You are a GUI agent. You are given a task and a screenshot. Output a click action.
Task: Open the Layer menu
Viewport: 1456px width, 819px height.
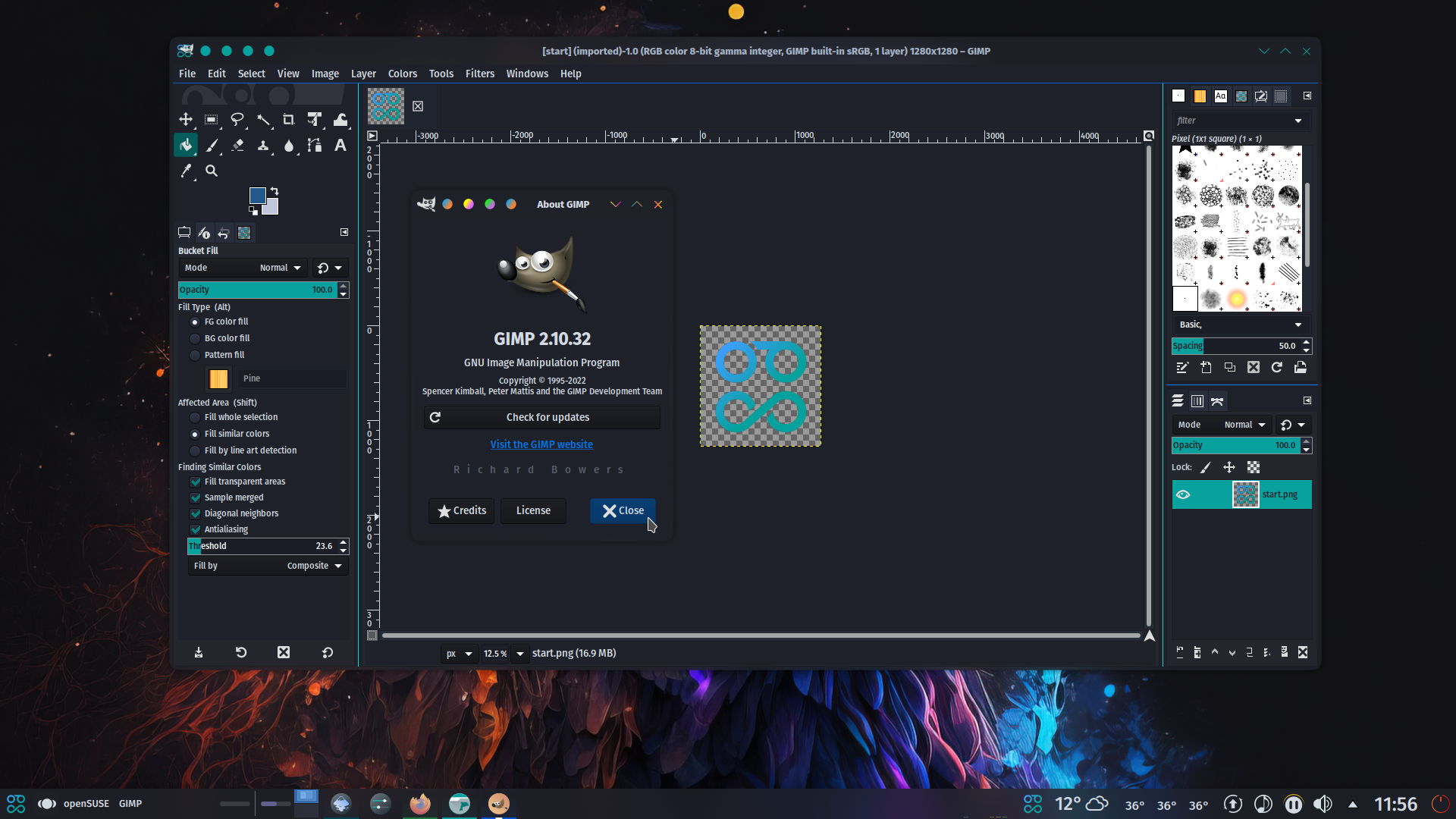pyautogui.click(x=363, y=74)
